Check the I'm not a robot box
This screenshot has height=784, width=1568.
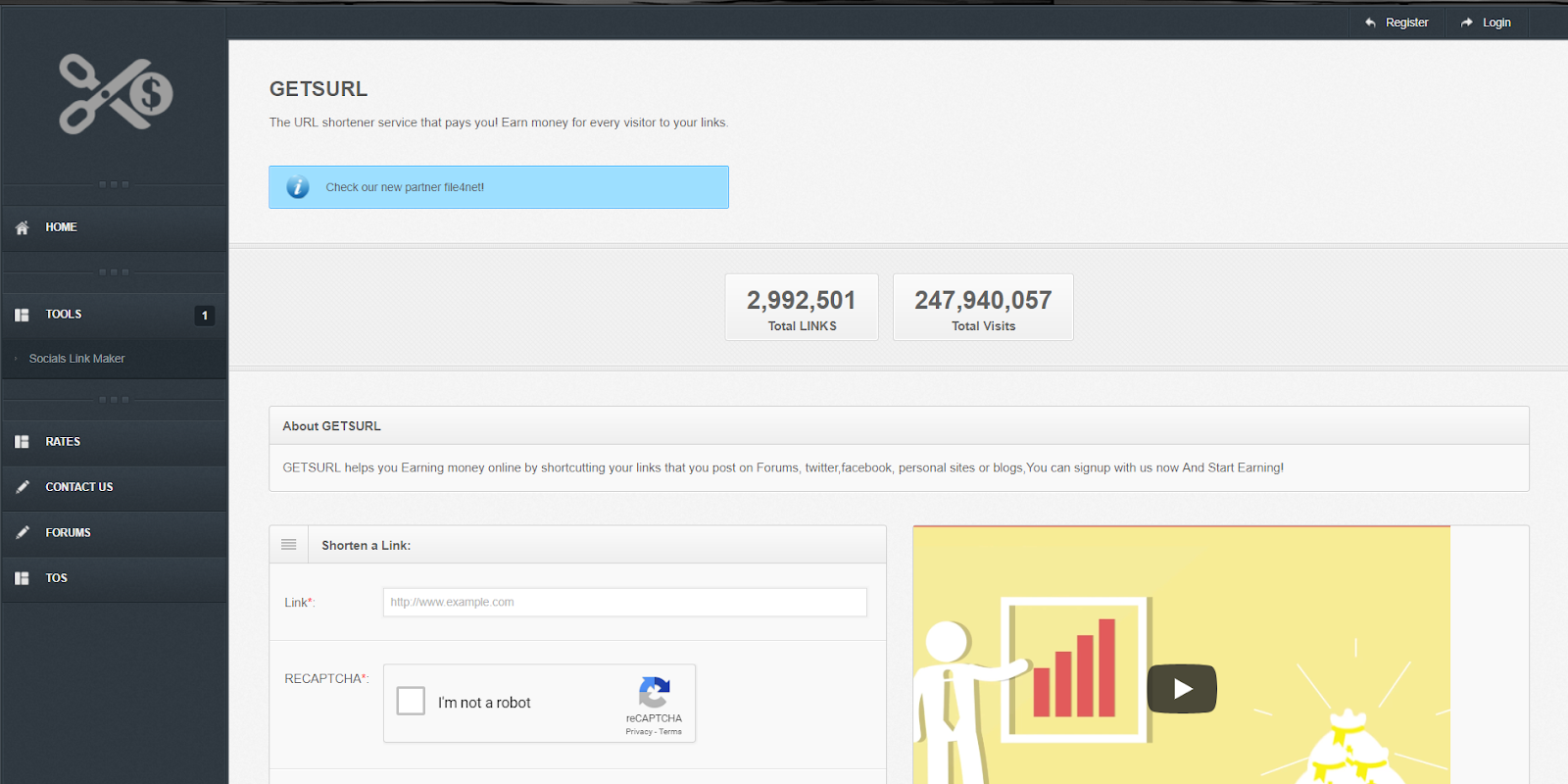point(411,701)
